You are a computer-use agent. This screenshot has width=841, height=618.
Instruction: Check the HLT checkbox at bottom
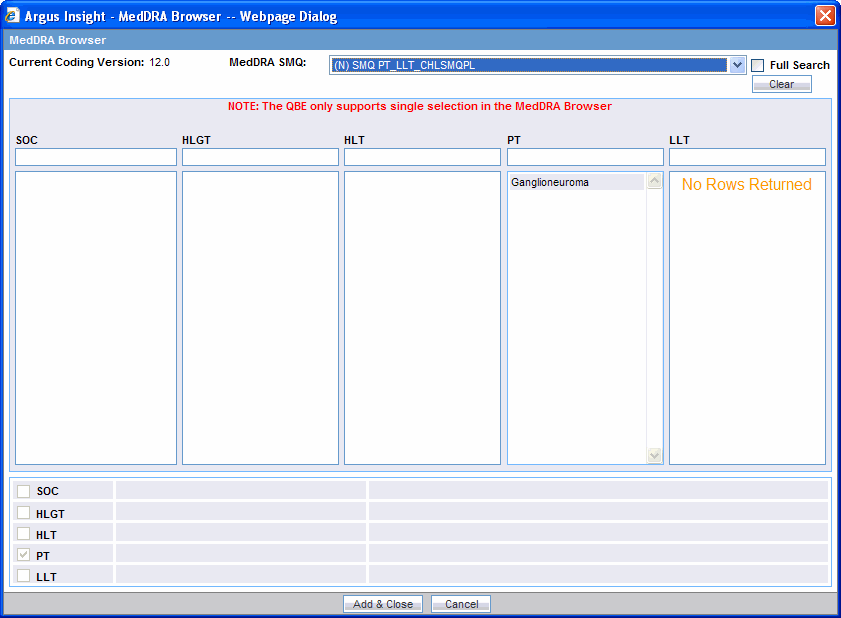pyautogui.click(x=23, y=533)
